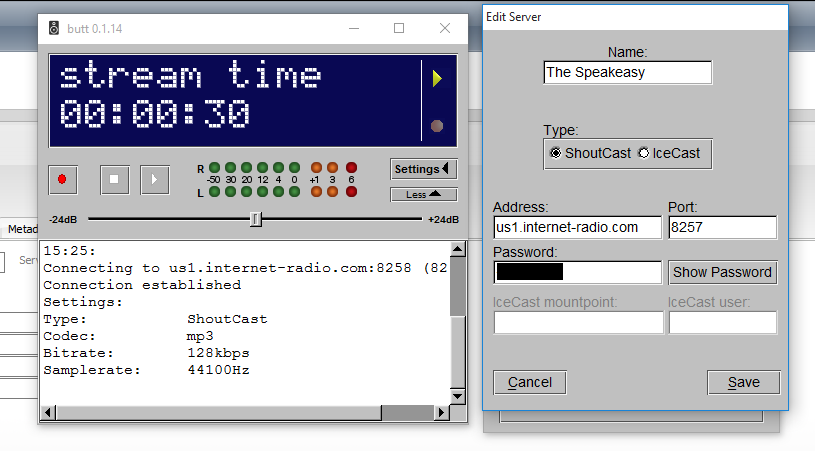815x451 pixels.
Task: Click the gain slider handle
Action: 256,219
